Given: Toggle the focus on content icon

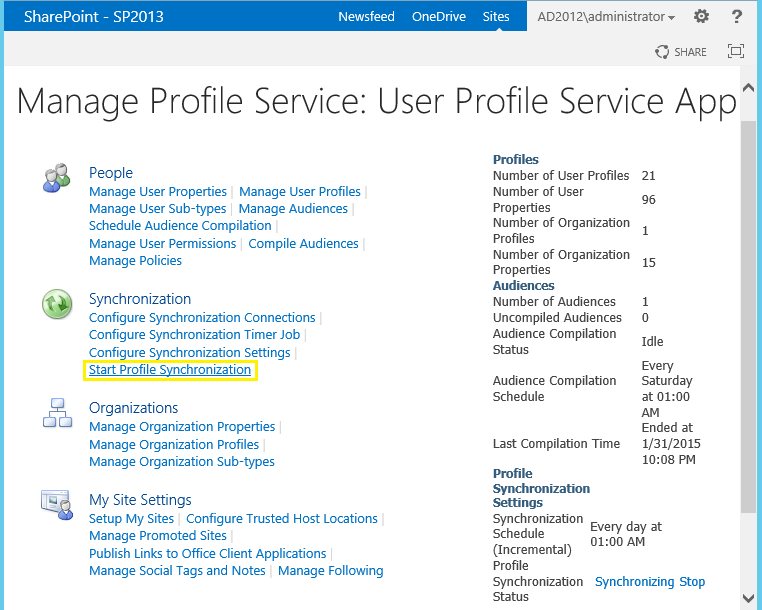Looking at the screenshot, I should (x=736, y=52).
